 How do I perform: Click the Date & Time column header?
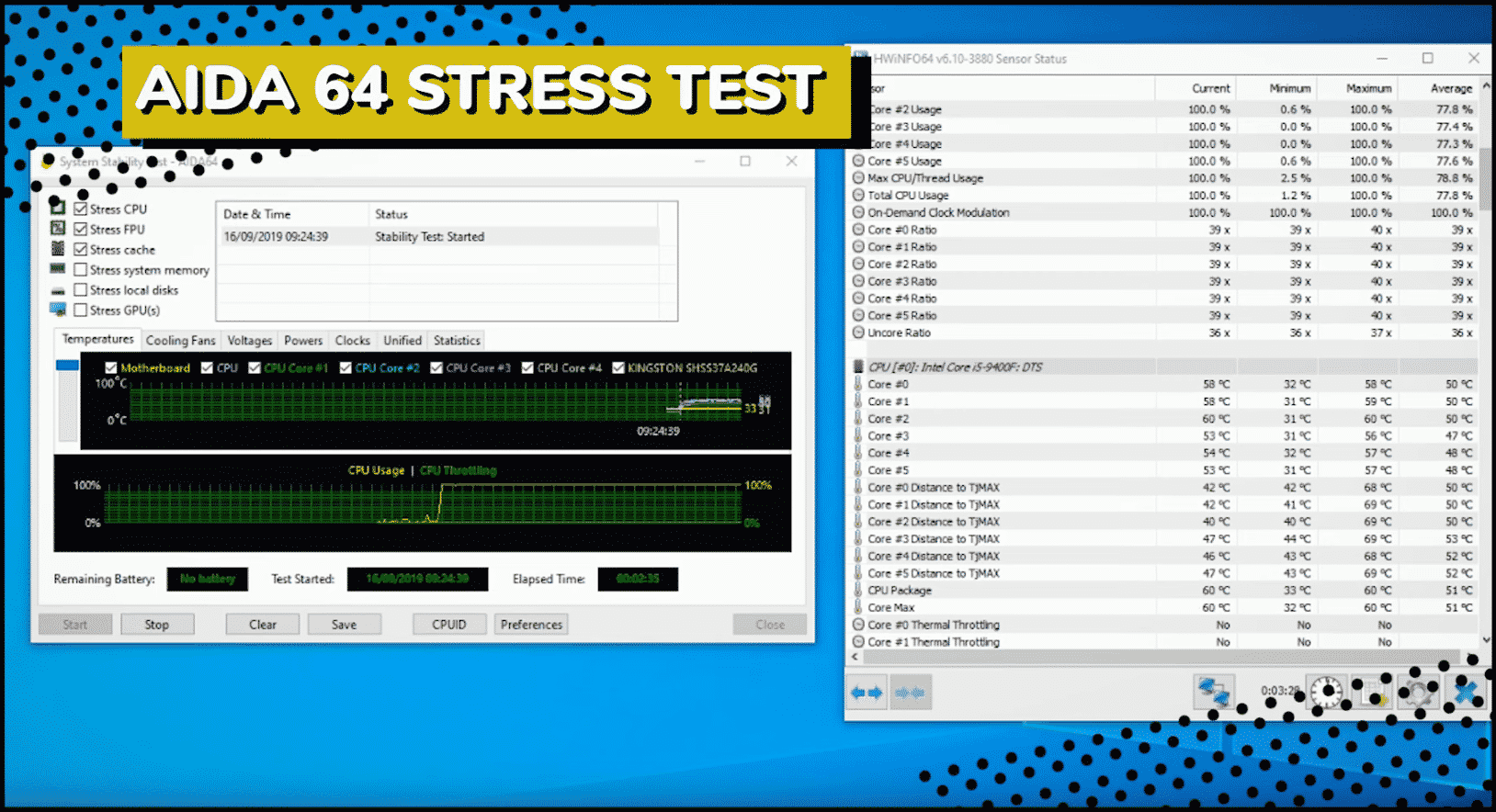[293, 214]
